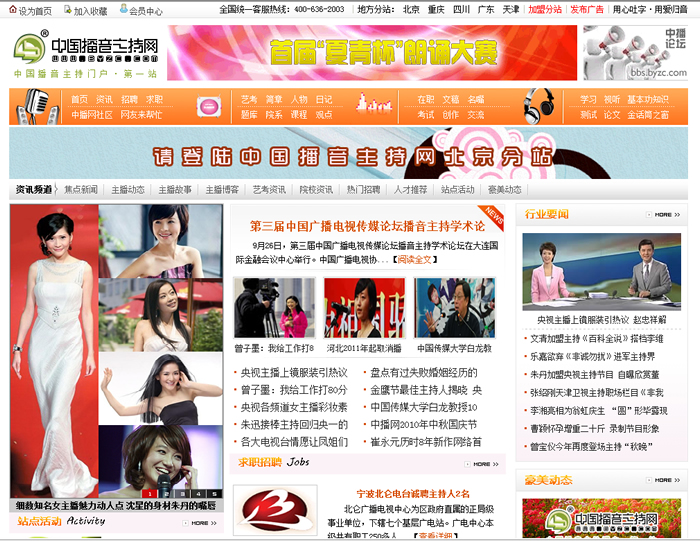Image resolution: width=700 pixels, height=541 pixels.
Task: Switch to 豪美动态 channel tab
Action: 504,190
